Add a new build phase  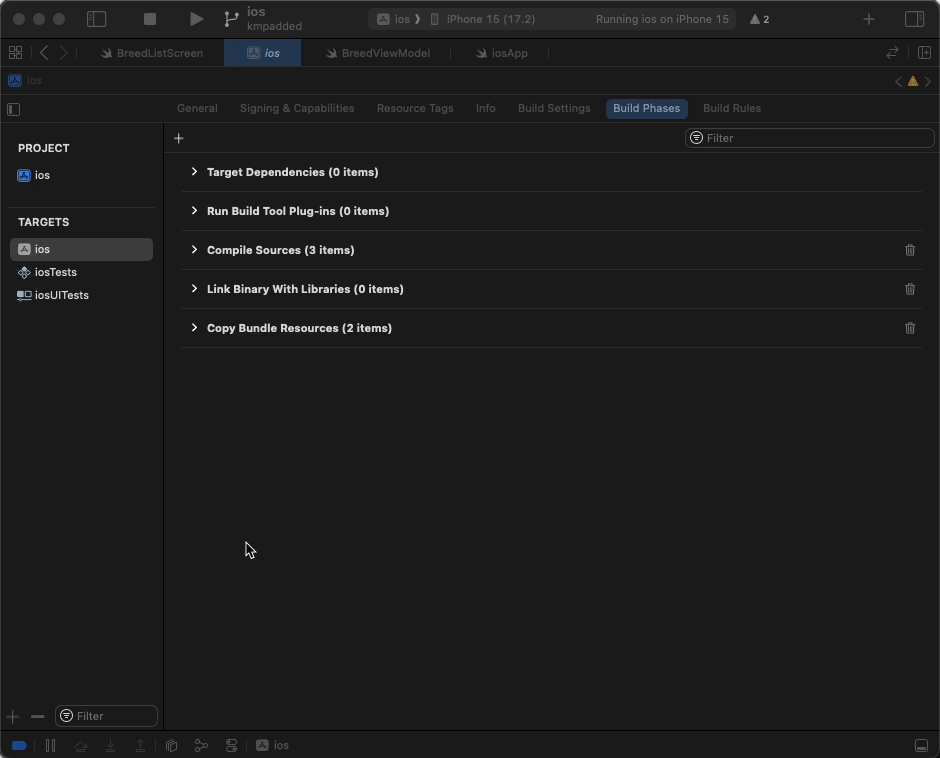pyautogui.click(x=179, y=139)
